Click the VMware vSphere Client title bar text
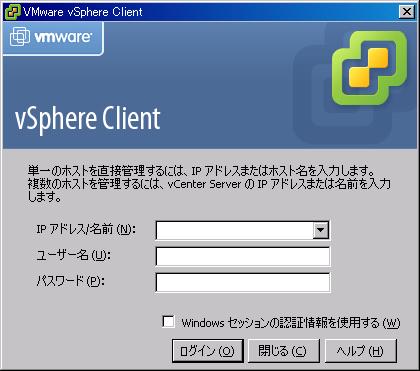420x371 pixels. (83, 12)
